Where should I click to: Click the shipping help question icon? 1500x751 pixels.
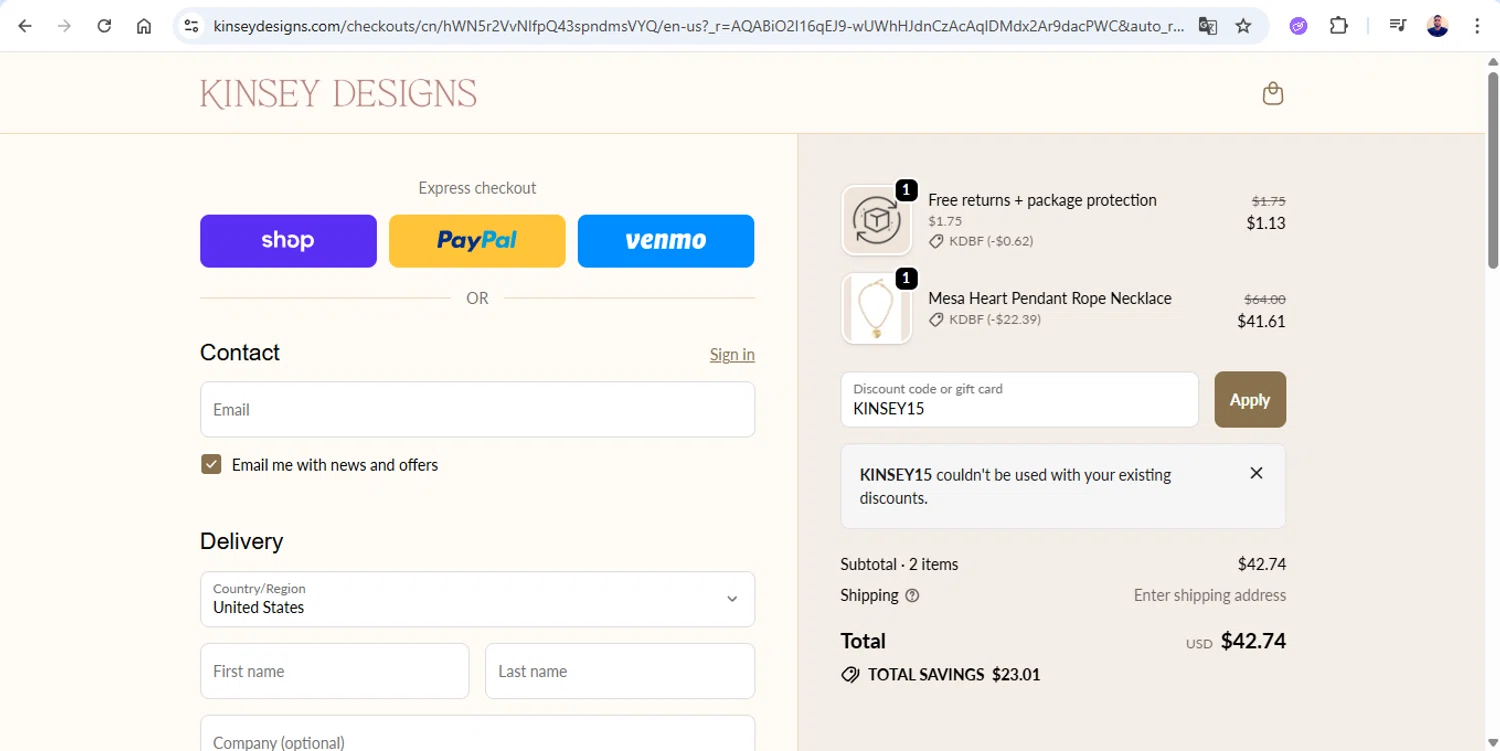(912, 595)
